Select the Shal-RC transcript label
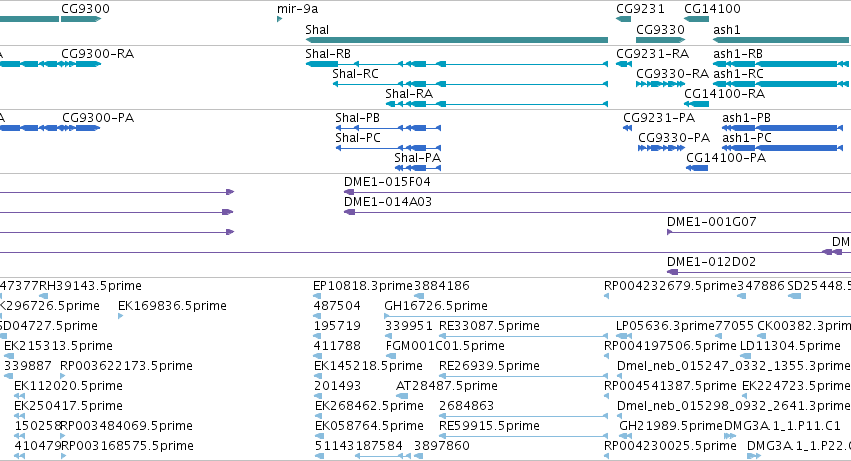This screenshot has height=461, width=851. tap(355, 74)
